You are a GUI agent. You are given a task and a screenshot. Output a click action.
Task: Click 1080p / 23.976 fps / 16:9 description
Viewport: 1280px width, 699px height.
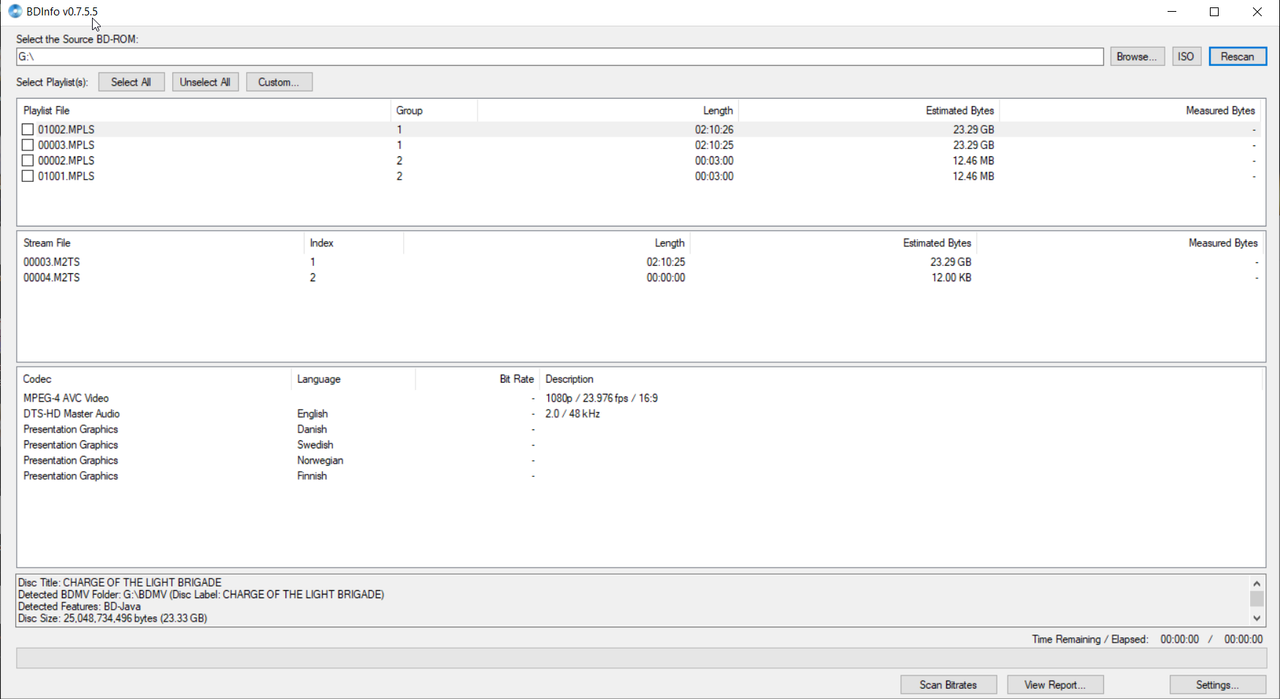pyautogui.click(x=602, y=398)
